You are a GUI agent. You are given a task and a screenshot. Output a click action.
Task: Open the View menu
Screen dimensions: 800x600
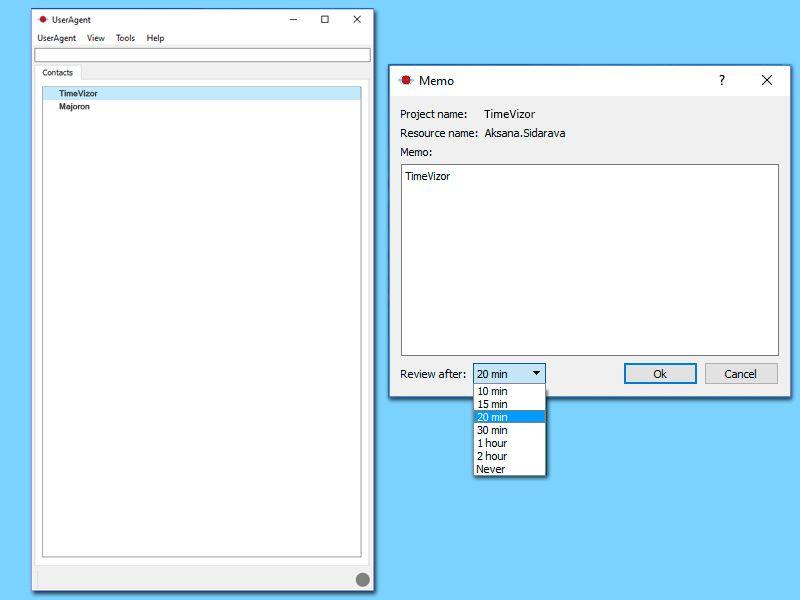point(95,38)
